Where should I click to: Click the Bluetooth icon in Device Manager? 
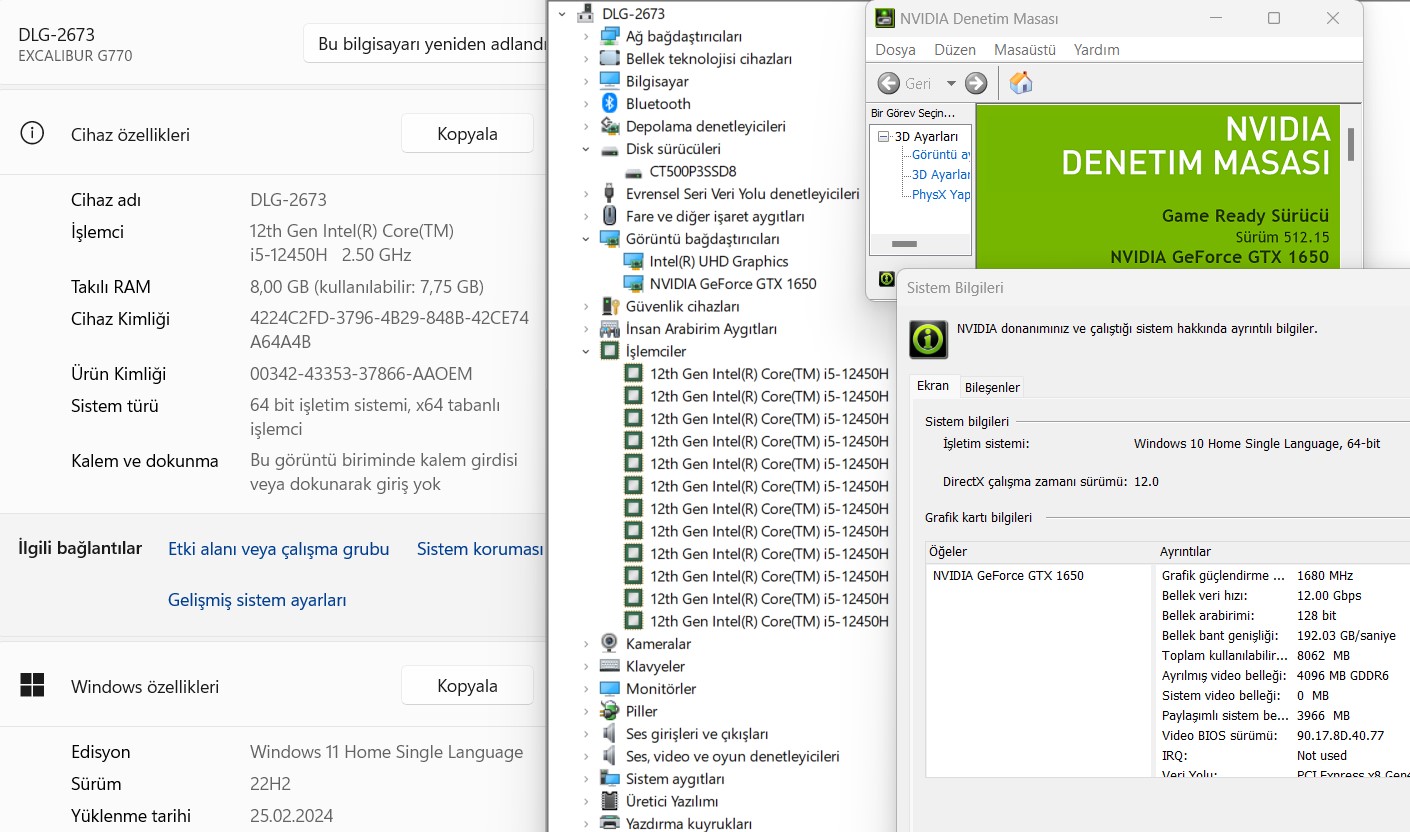coord(609,104)
